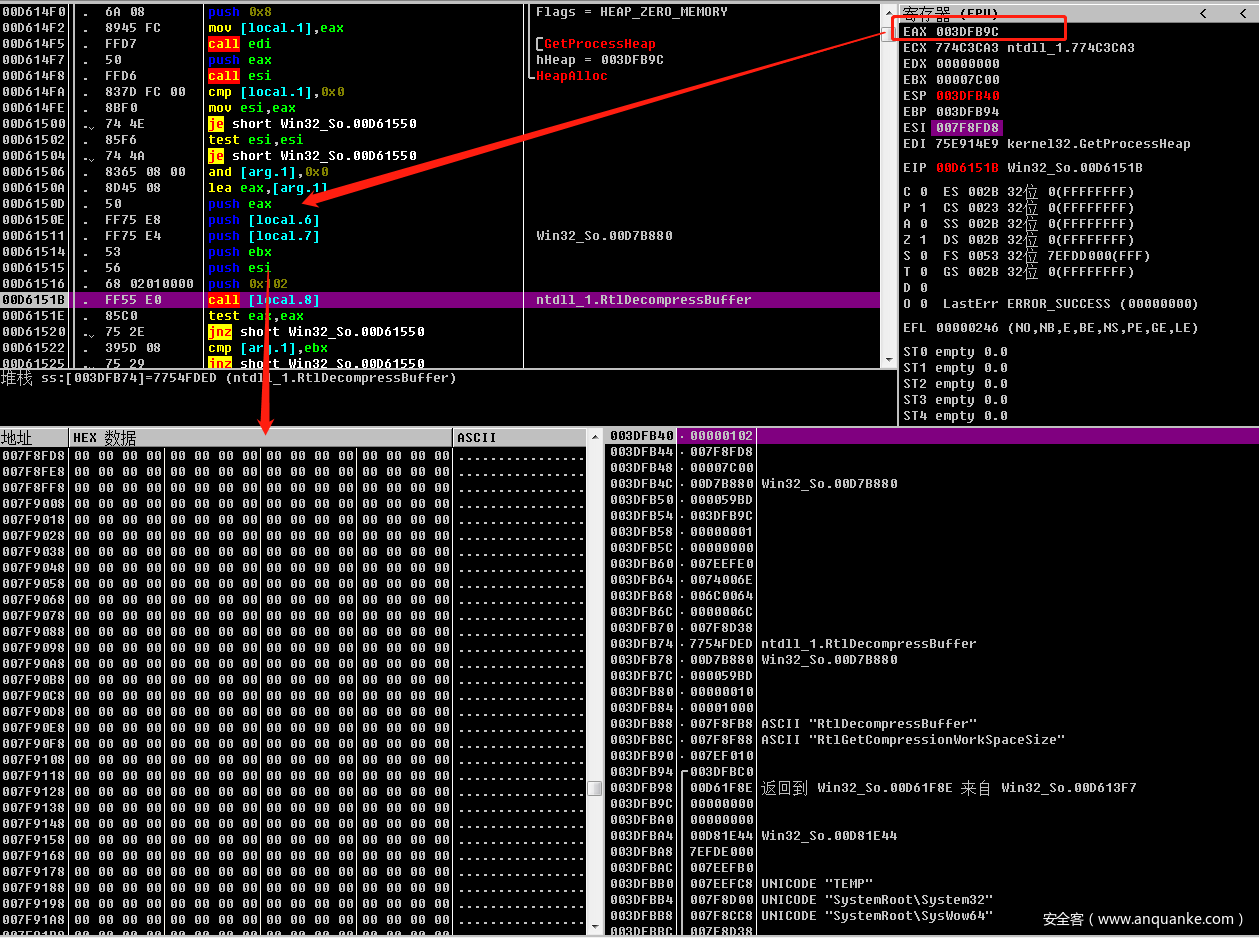Click the leftmost chevron in registers header
Viewport: 1259px width, 938px height.
click(1202, 13)
